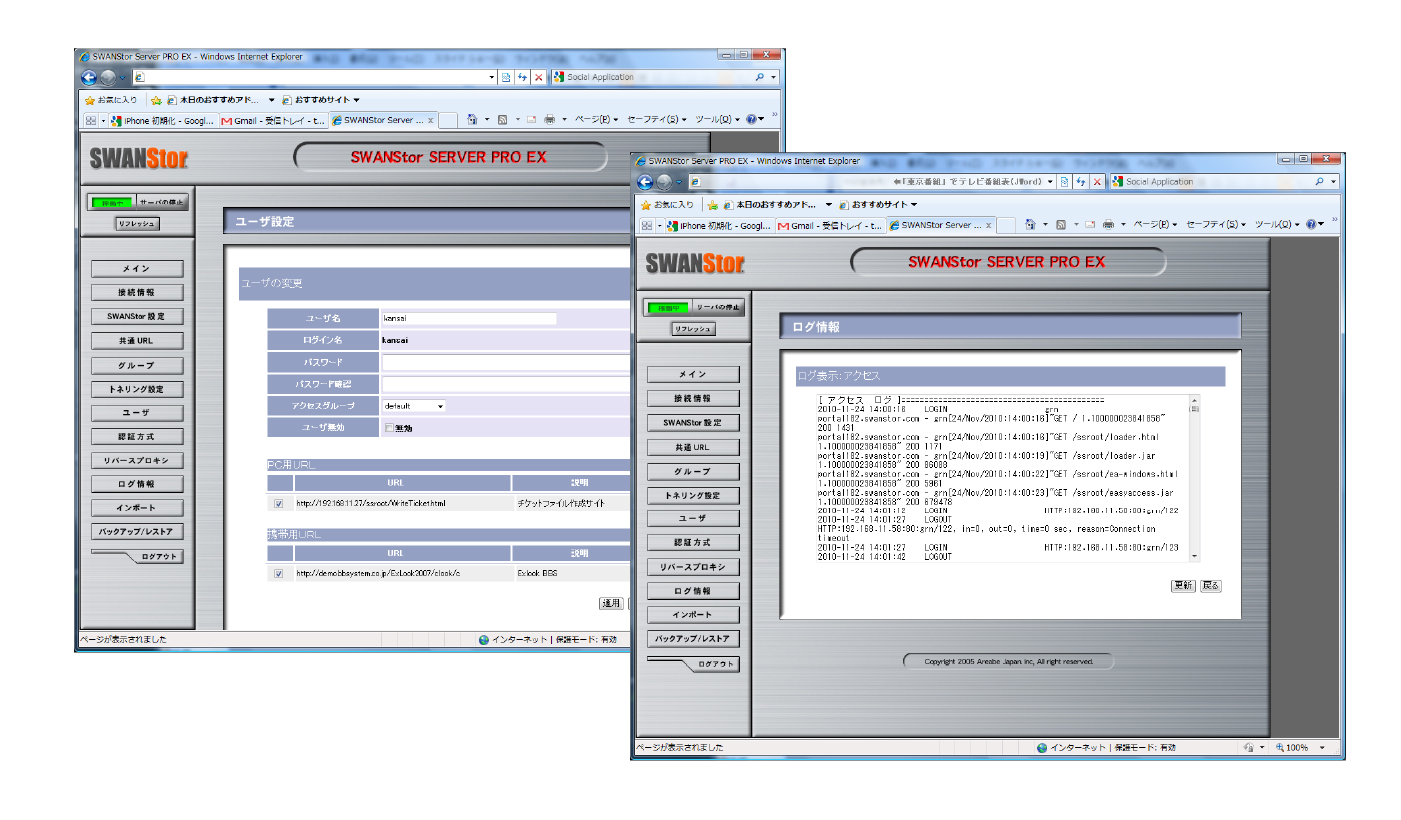
Task: Click SWANStor logo in log window
Action: (x=695, y=264)
